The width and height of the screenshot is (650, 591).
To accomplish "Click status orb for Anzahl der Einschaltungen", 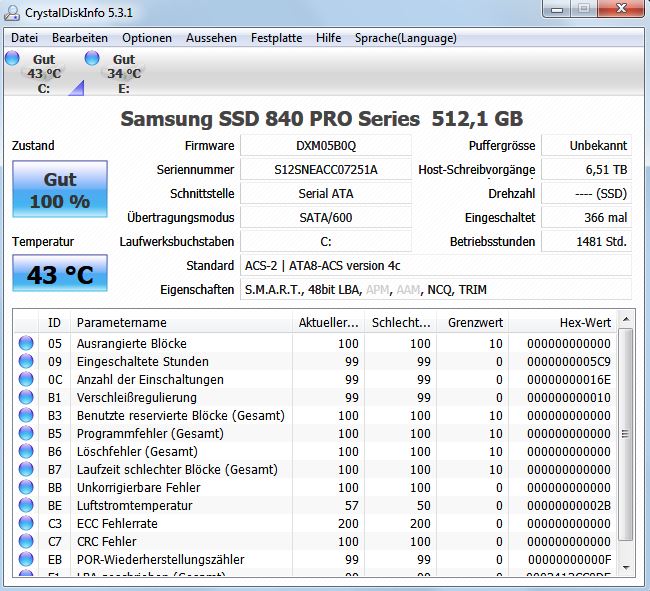I will [x=26, y=379].
